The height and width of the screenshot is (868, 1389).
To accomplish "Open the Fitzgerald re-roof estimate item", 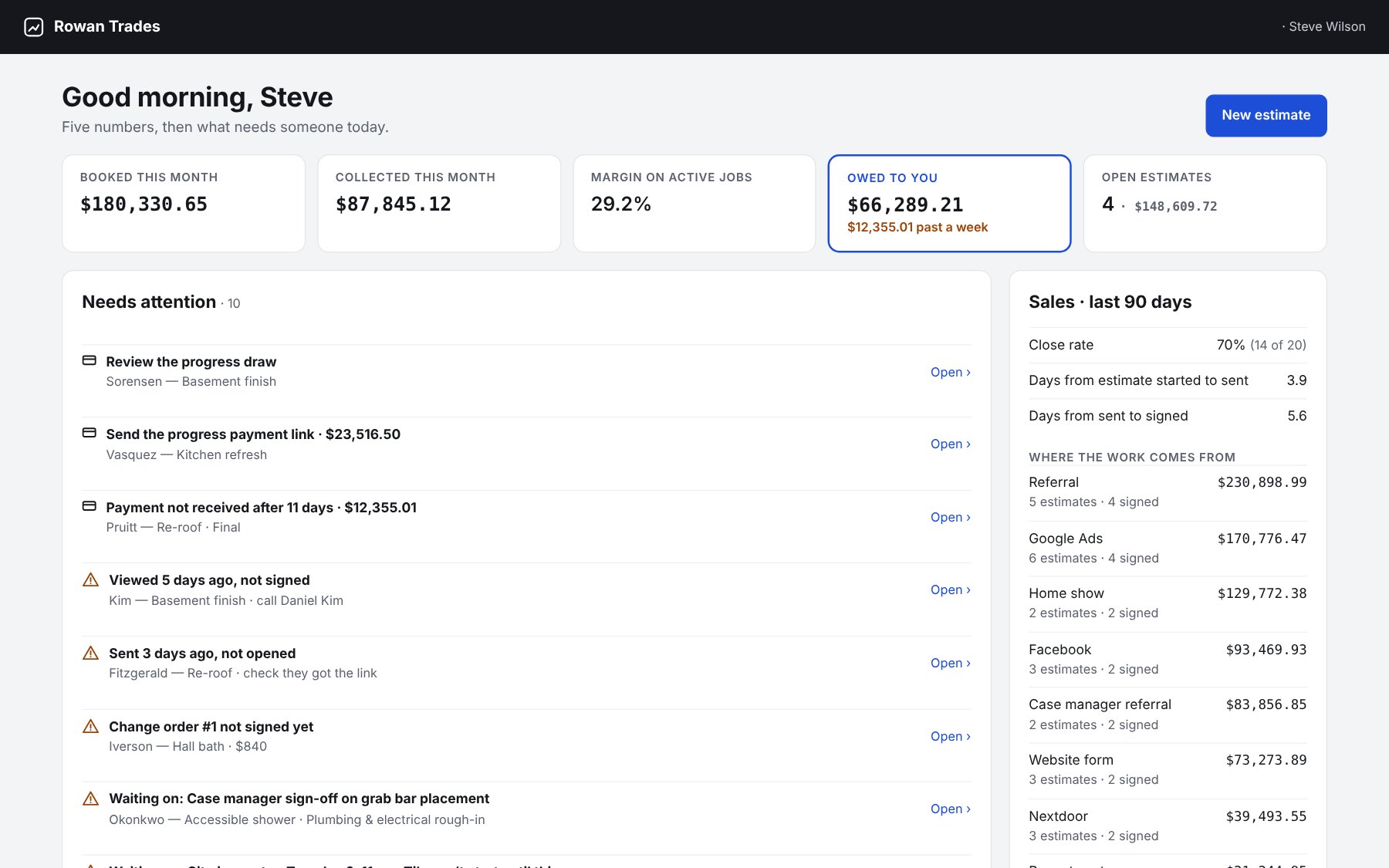I will pos(950,663).
